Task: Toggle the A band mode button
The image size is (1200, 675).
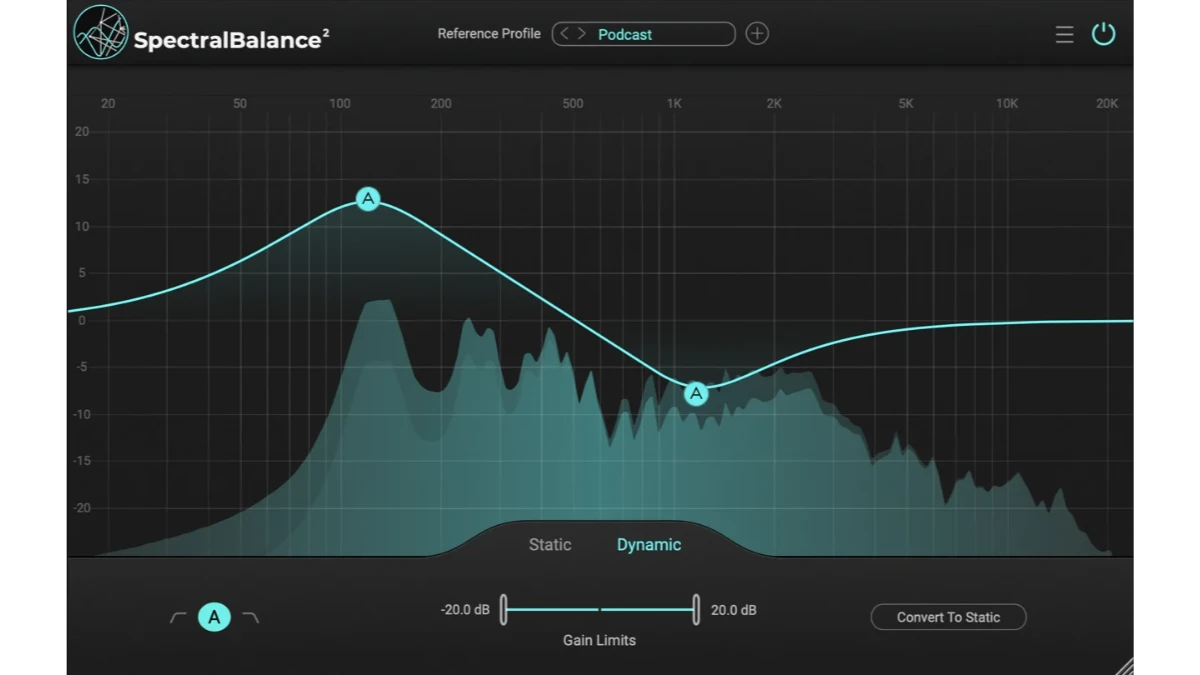Action: pos(214,618)
